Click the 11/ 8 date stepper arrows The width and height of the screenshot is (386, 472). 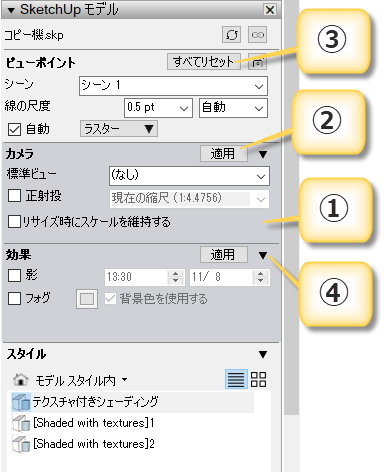click(261, 277)
